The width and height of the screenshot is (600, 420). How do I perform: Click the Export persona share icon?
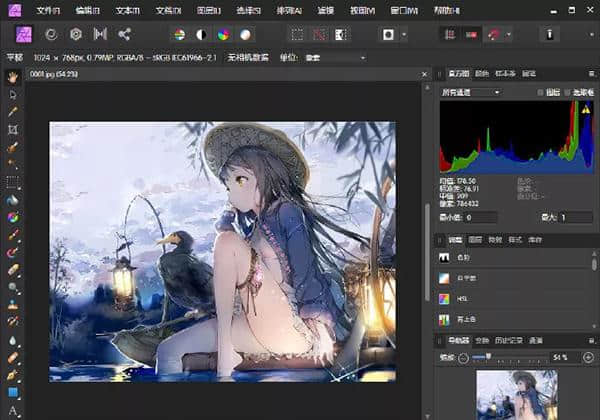(x=125, y=34)
